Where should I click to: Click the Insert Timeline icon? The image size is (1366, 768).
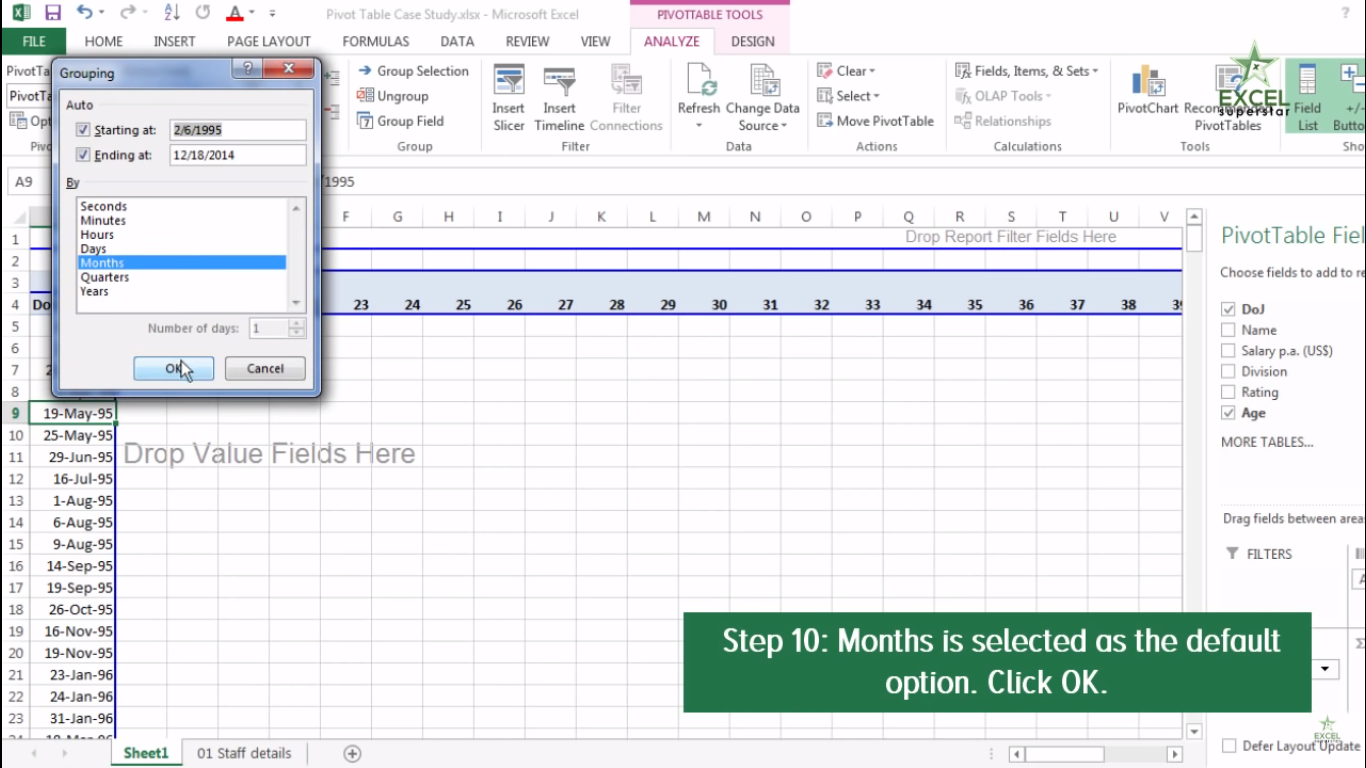coord(559,81)
